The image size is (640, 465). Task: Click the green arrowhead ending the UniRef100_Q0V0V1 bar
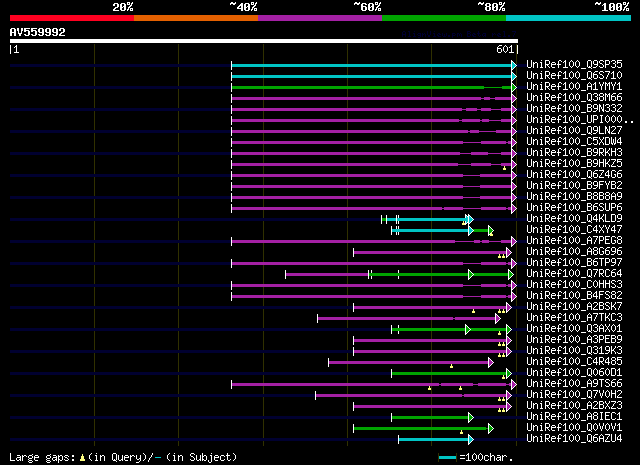[x=491, y=429]
